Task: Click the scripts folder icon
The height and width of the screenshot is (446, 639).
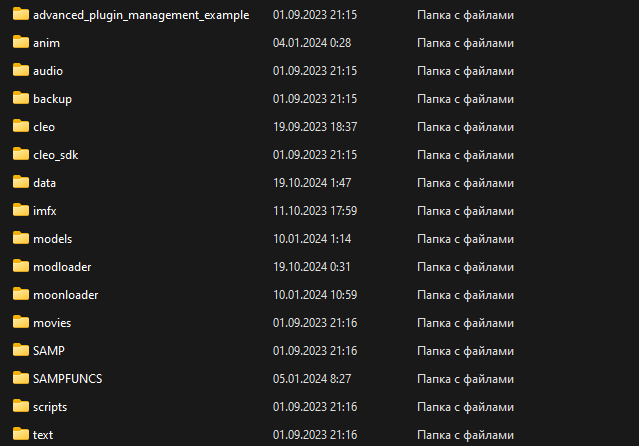Action: pos(21,407)
